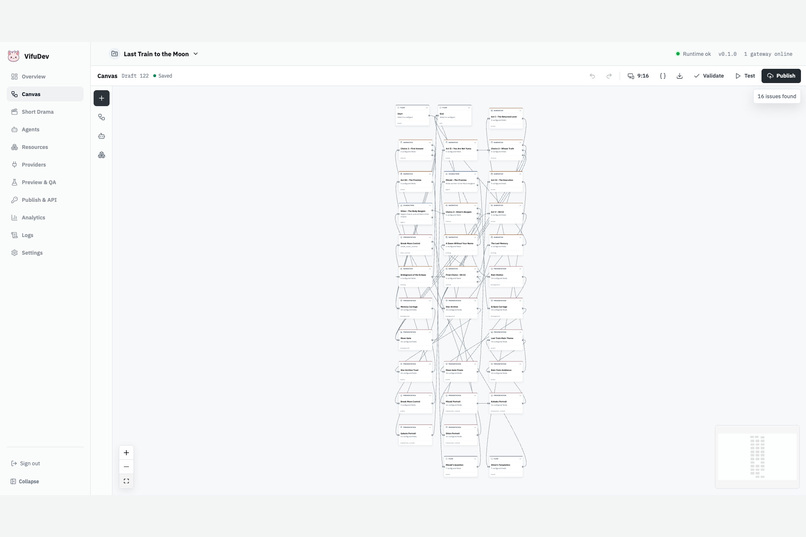This screenshot has width=806, height=537.
Task: Click the Validate button
Action: pos(709,76)
